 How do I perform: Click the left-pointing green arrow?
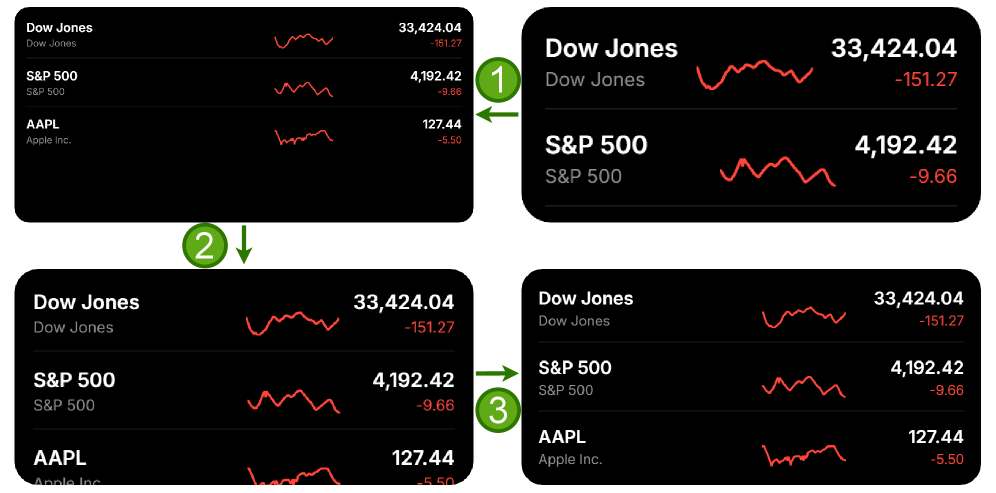tap(497, 115)
